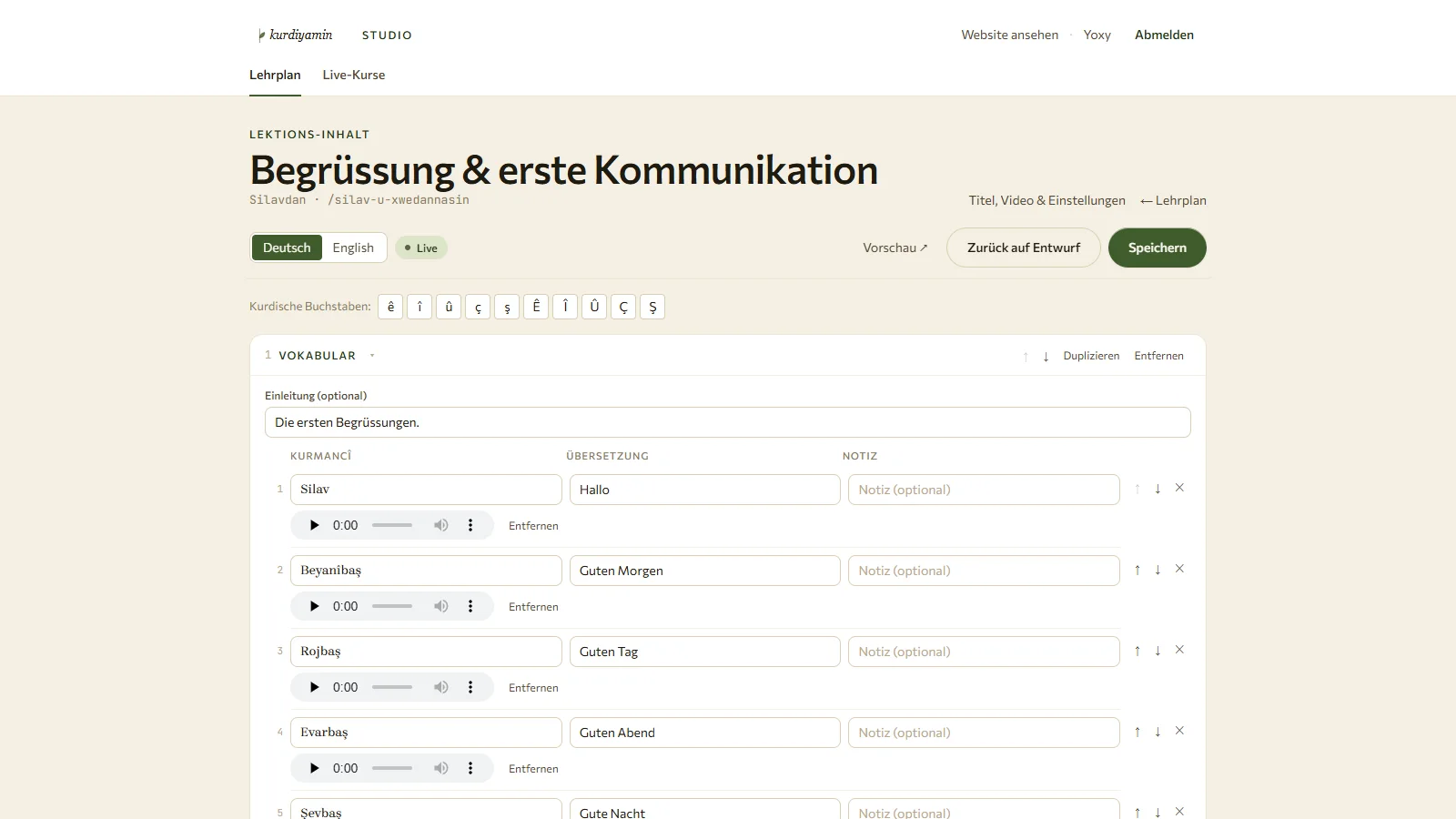Click Abmelden to log out
This screenshot has width=1456, height=819.
click(x=1164, y=35)
